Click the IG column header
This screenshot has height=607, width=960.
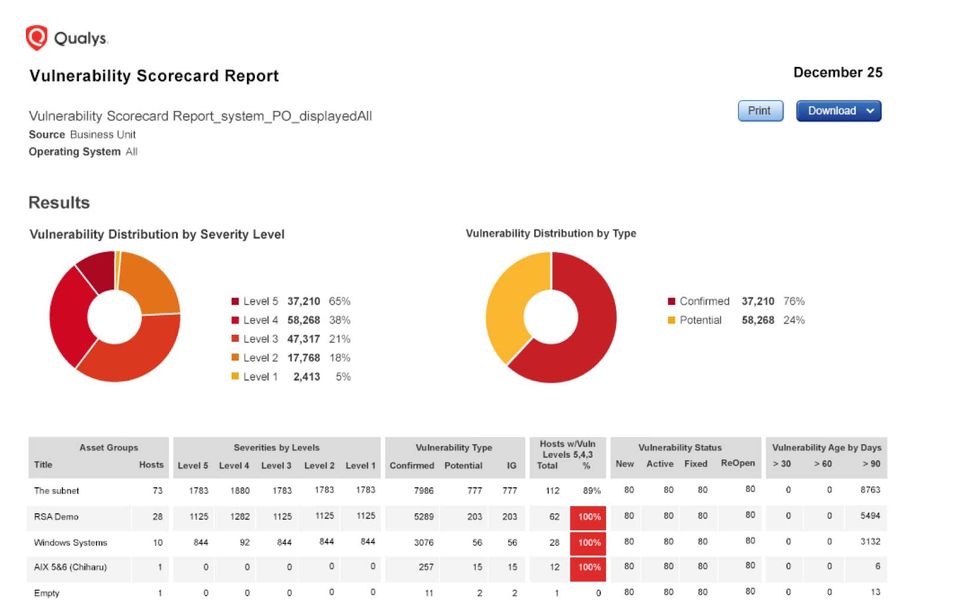(511, 466)
